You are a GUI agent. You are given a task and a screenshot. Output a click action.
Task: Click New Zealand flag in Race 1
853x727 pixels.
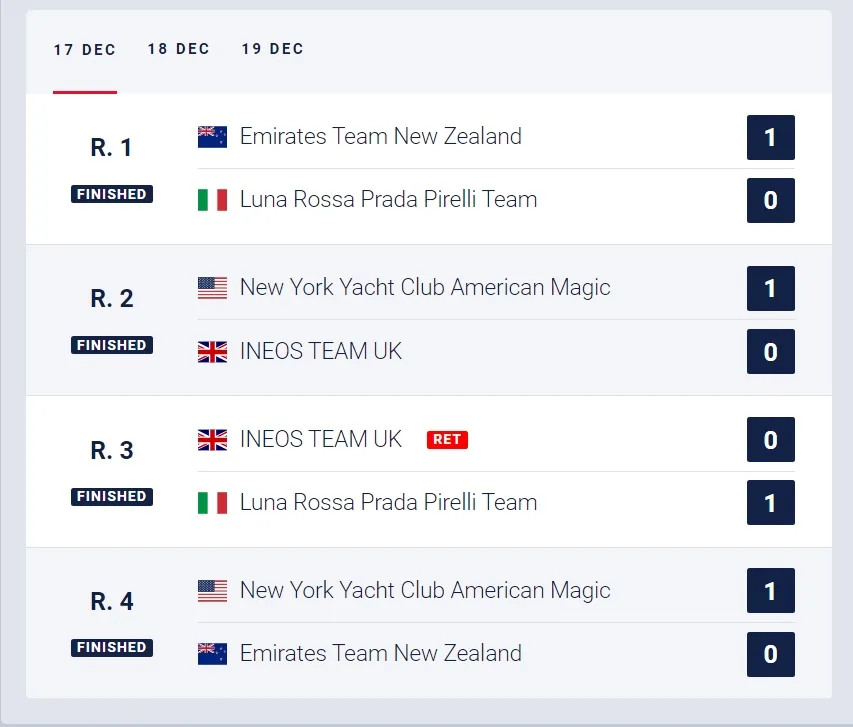point(212,137)
